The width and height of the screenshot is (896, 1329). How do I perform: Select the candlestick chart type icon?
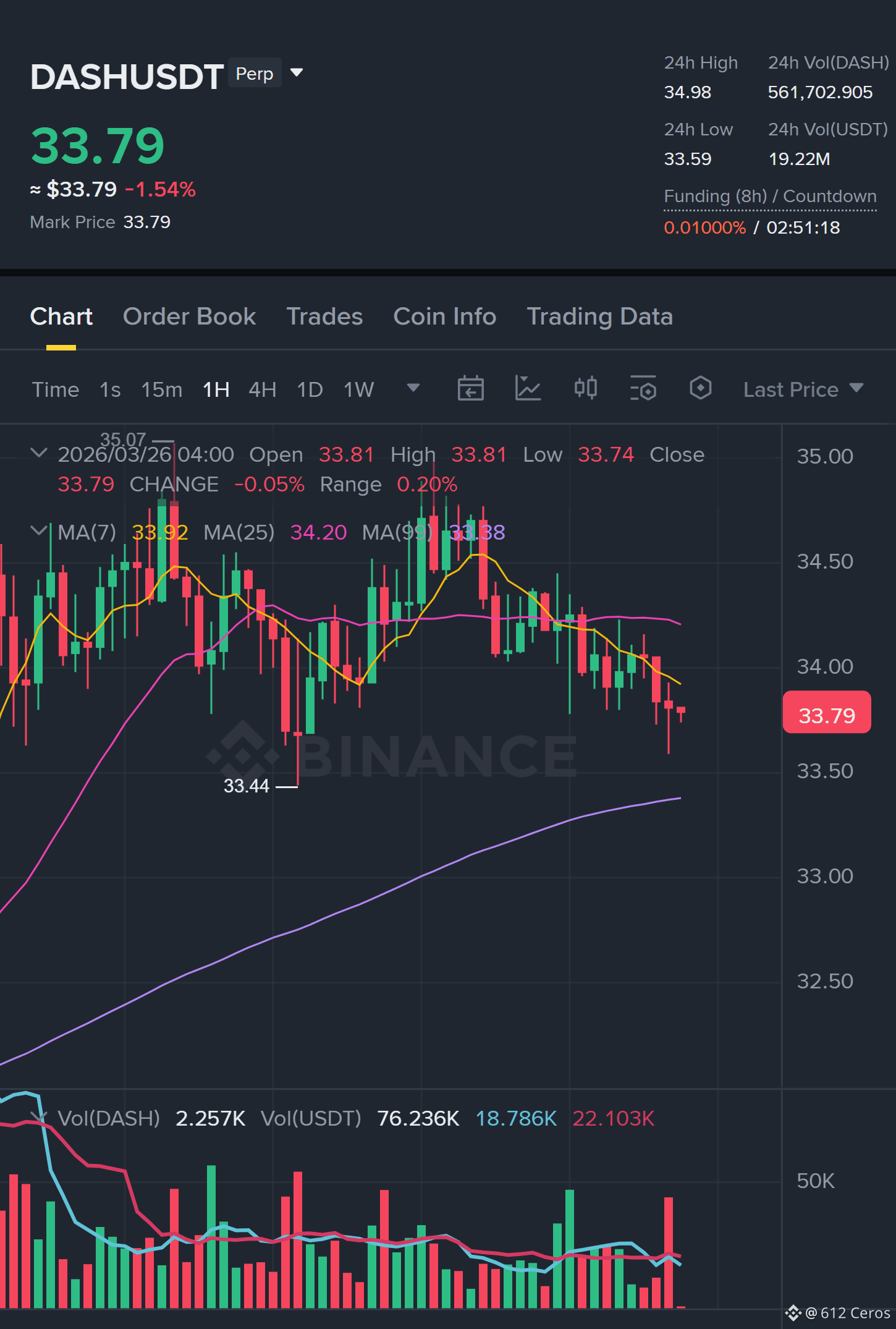click(585, 389)
